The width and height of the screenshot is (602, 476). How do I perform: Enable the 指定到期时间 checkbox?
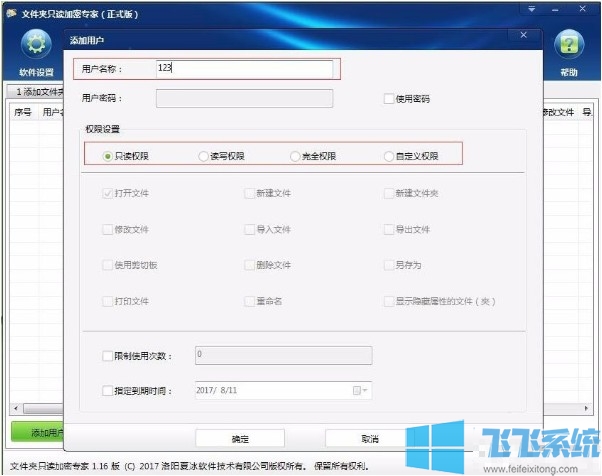click(108, 390)
